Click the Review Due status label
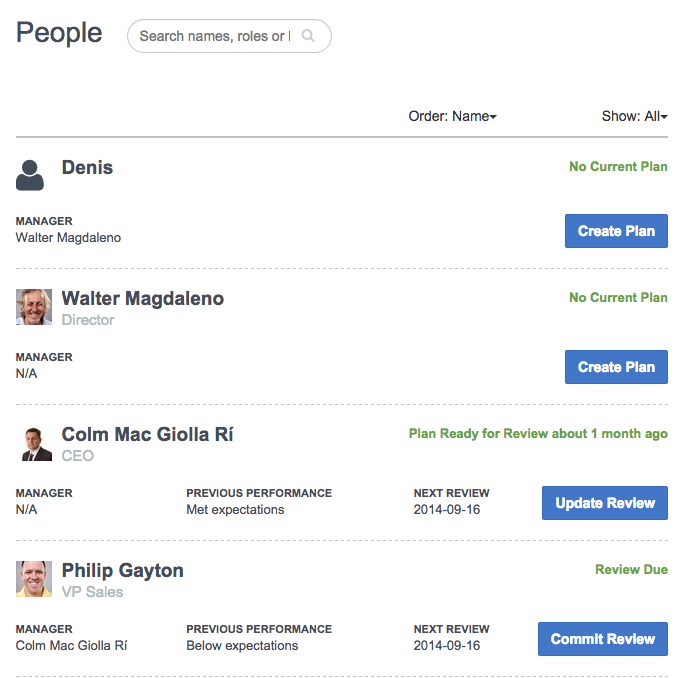690x678 pixels. point(631,569)
